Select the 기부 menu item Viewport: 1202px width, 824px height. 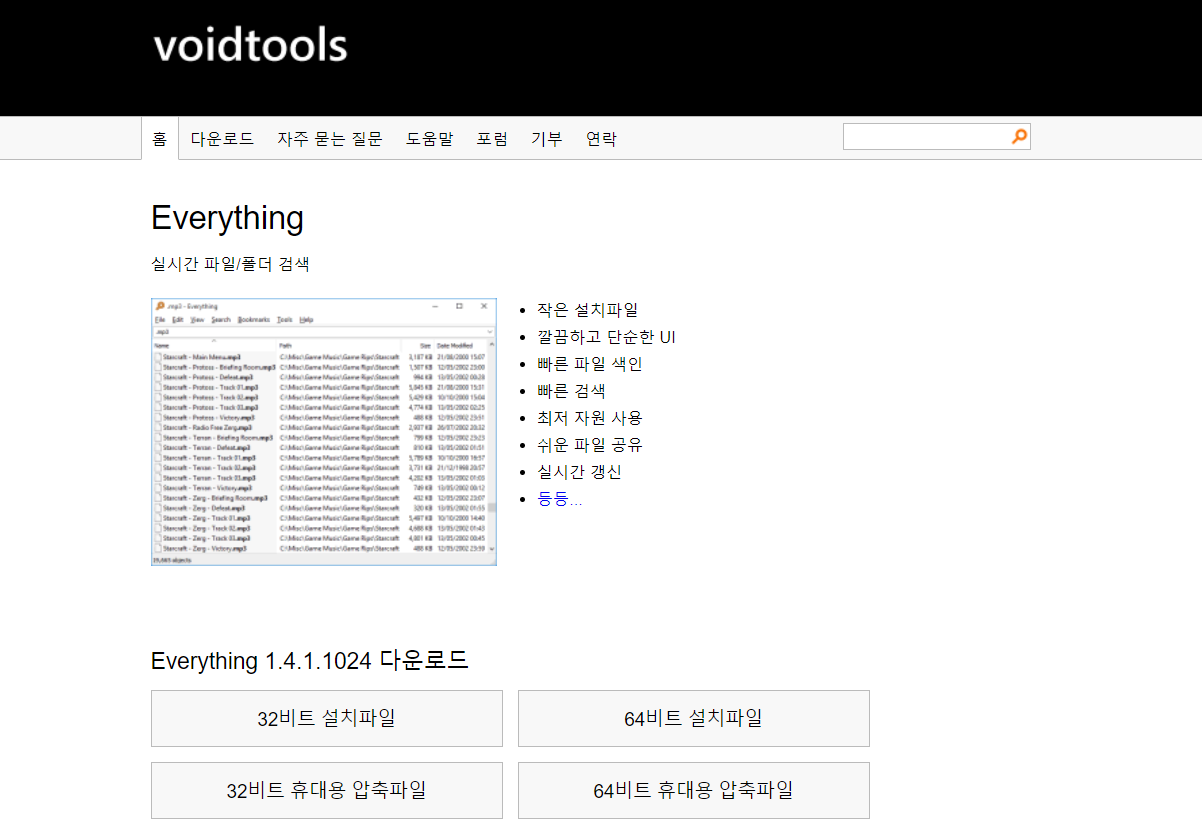546,139
